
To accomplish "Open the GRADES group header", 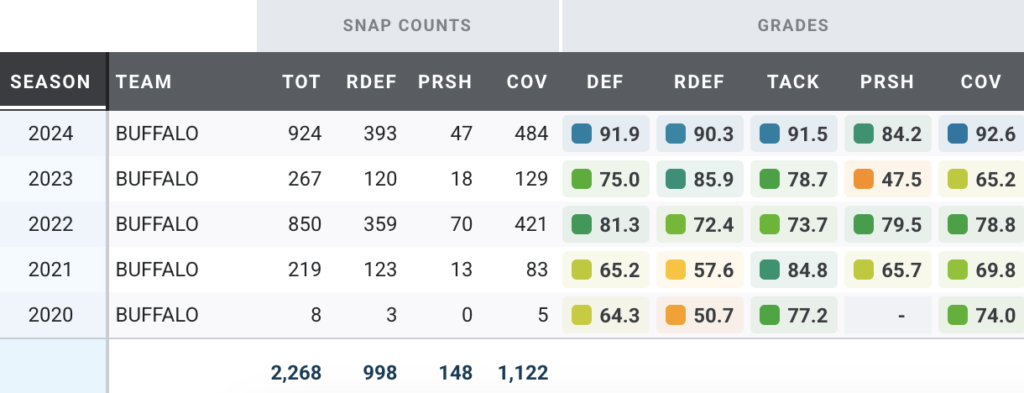I will (x=793, y=25).
